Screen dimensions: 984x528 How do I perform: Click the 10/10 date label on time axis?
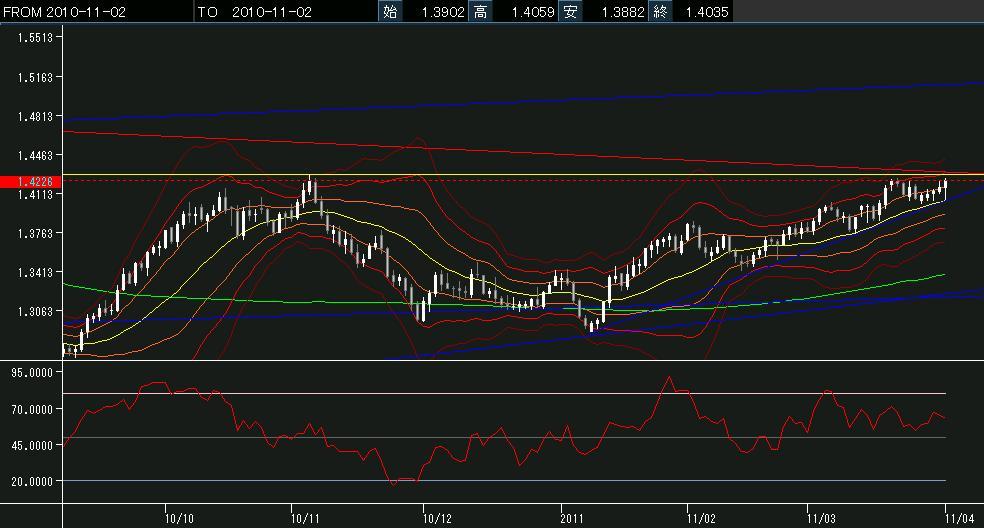[181, 519]
